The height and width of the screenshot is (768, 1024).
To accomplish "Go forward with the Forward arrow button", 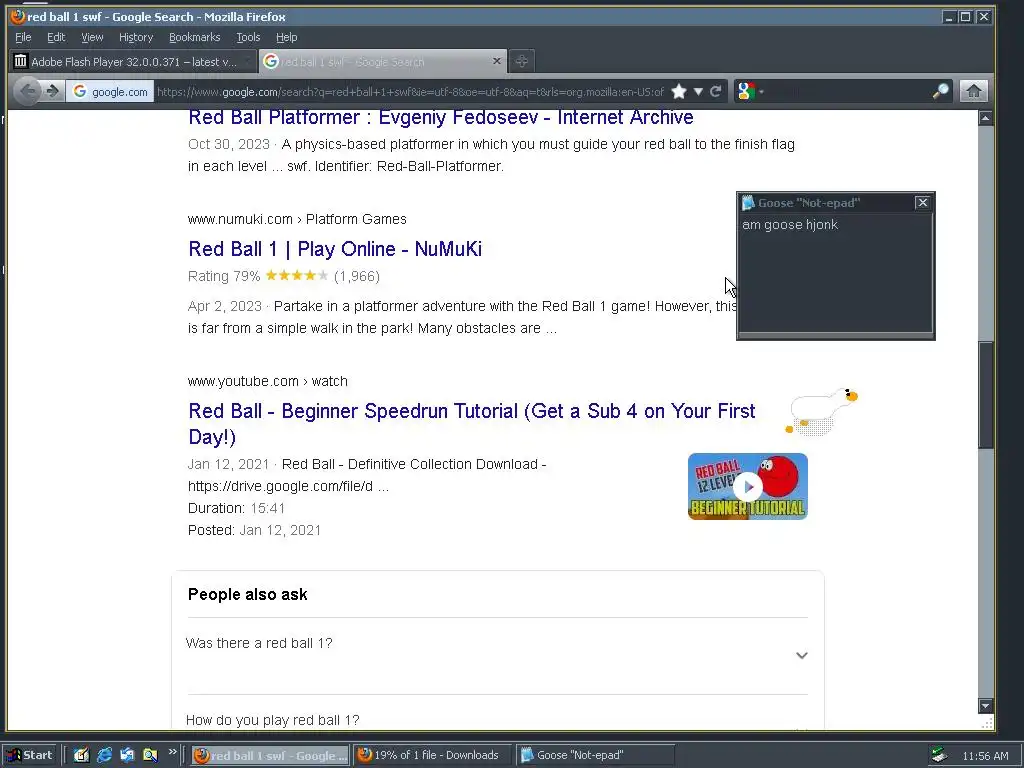I will (52, 91).
